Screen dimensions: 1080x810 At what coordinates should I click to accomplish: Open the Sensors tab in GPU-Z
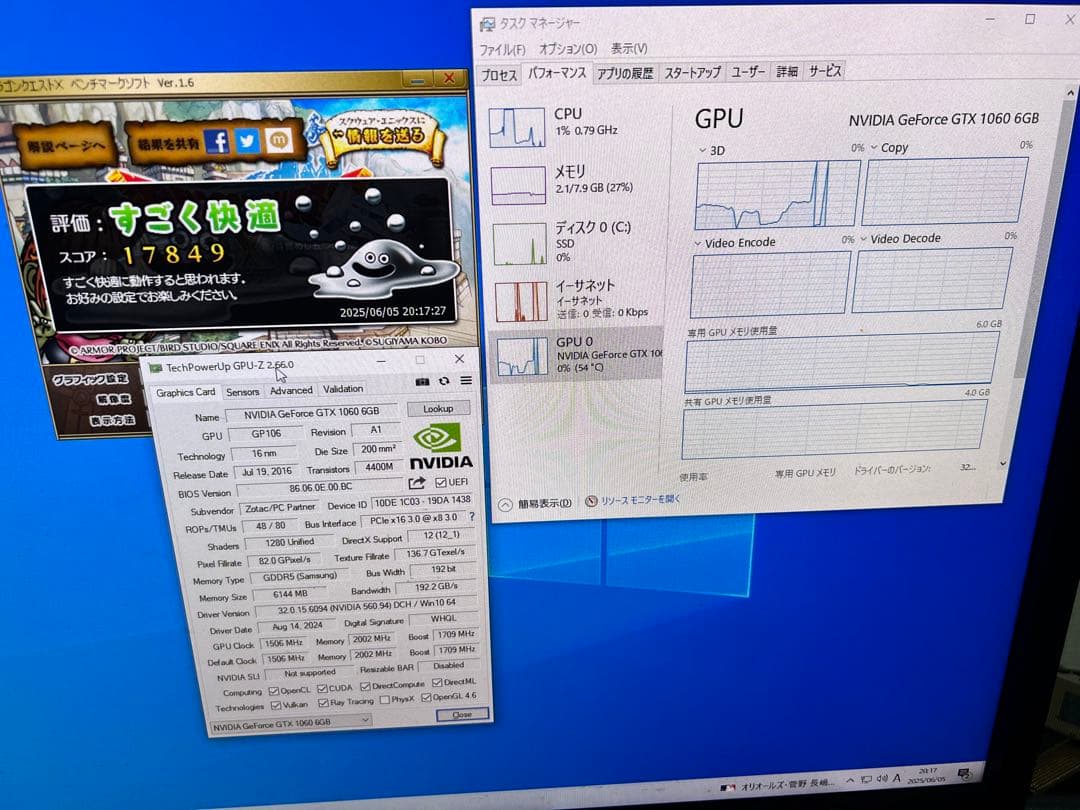[242, 392]
